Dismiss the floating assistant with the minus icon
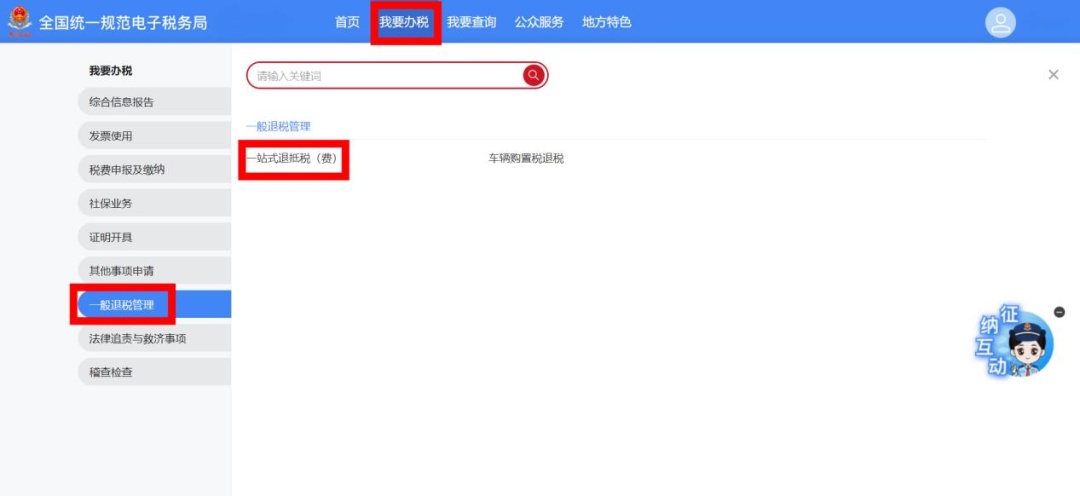This screenshot has height=496, width=1080. pyautogui.click(x=1059, y=312)
